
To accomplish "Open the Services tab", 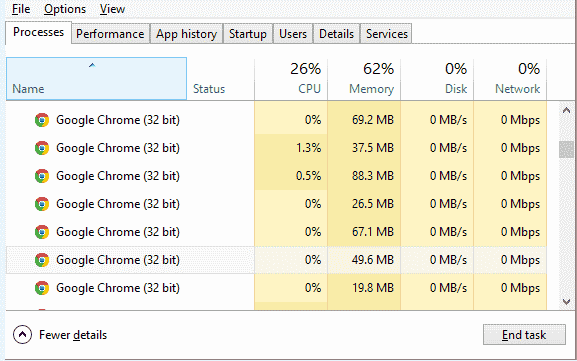I will click(386, 34).
